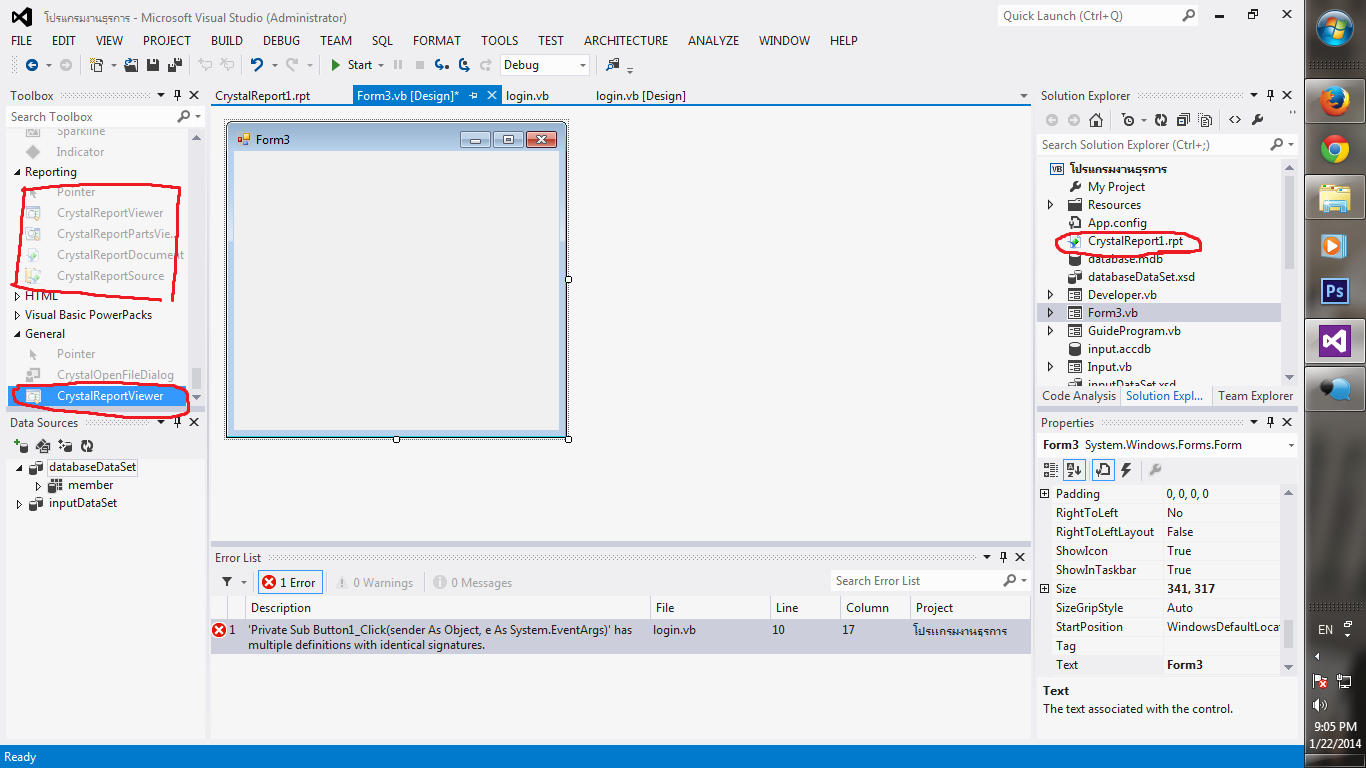
Task: Open Photoshop from the Windows taskbar
Action: click(x=1335, y=291)
